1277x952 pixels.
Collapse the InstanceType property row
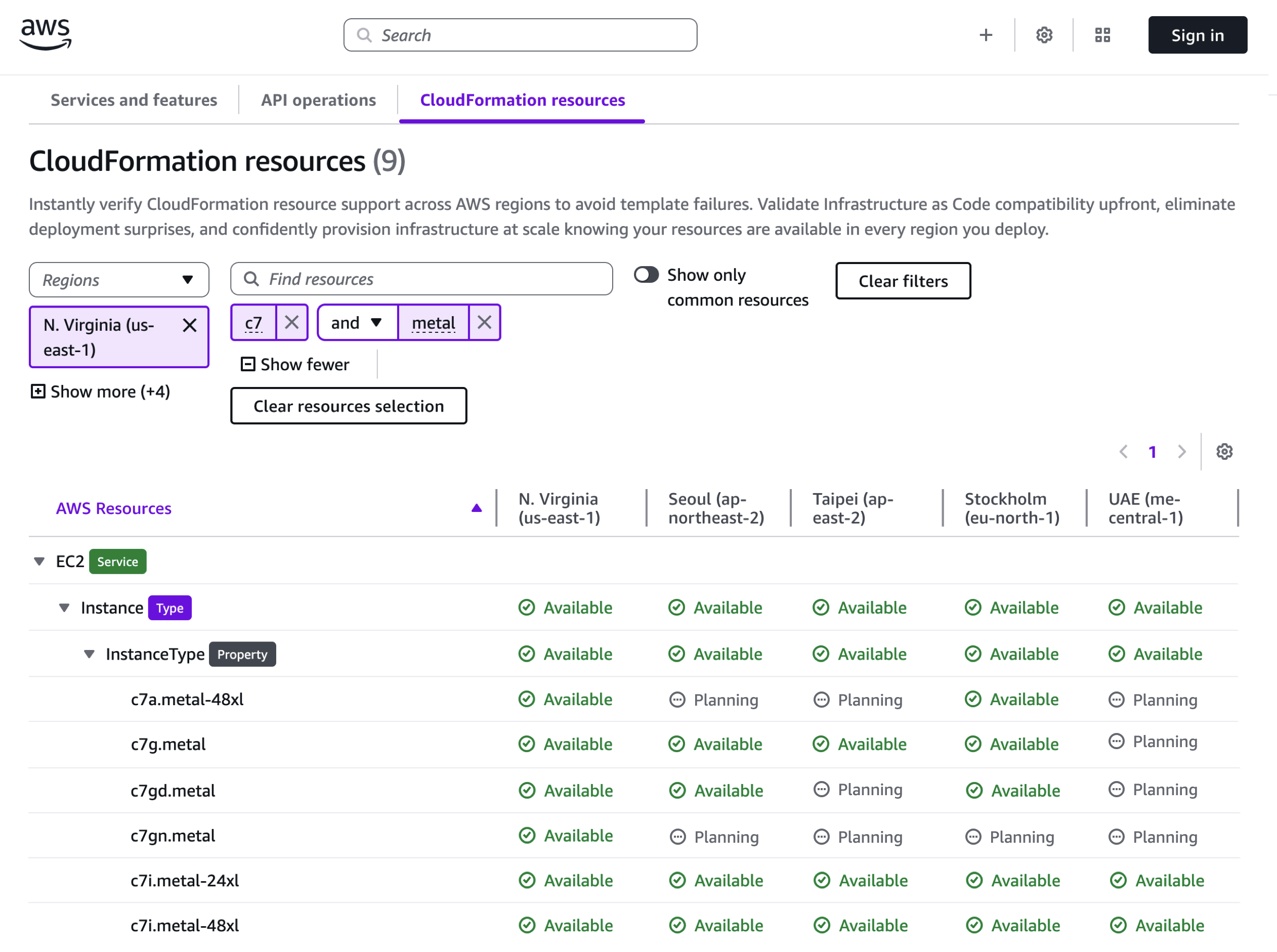pyautogui.click(x=90, y=654)
